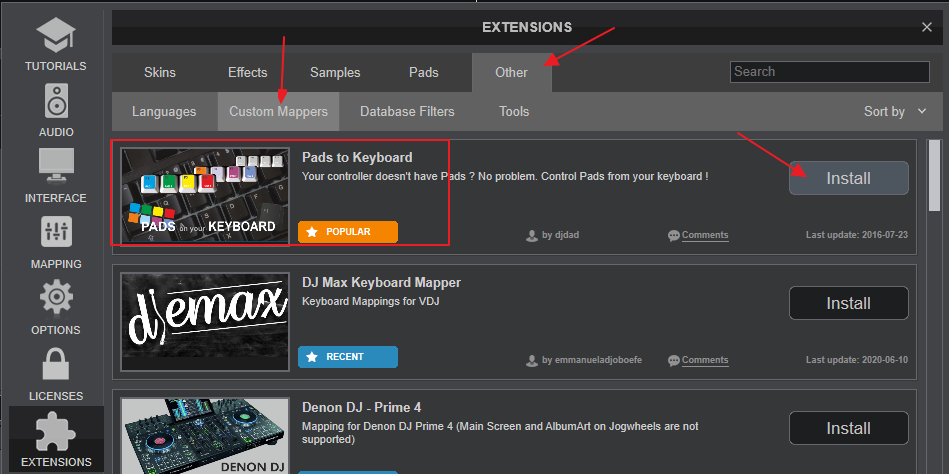Viewport: 949px width, 474px height.
Task: Click the Denon DJ controller thumbnail
Action: point(205,436)
